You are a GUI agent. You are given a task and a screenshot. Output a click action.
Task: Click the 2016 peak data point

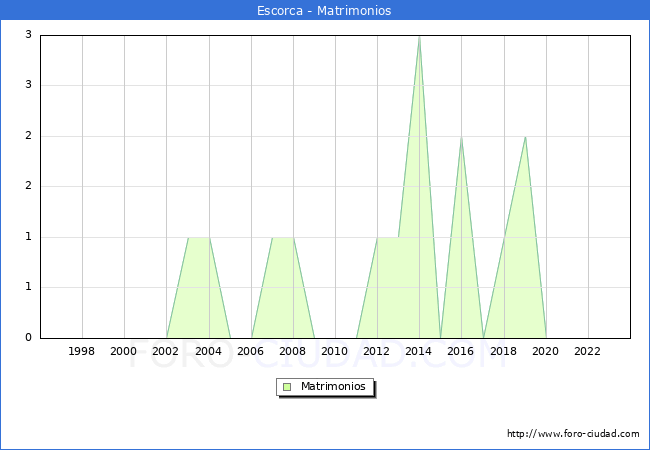[x=461, y=137]
